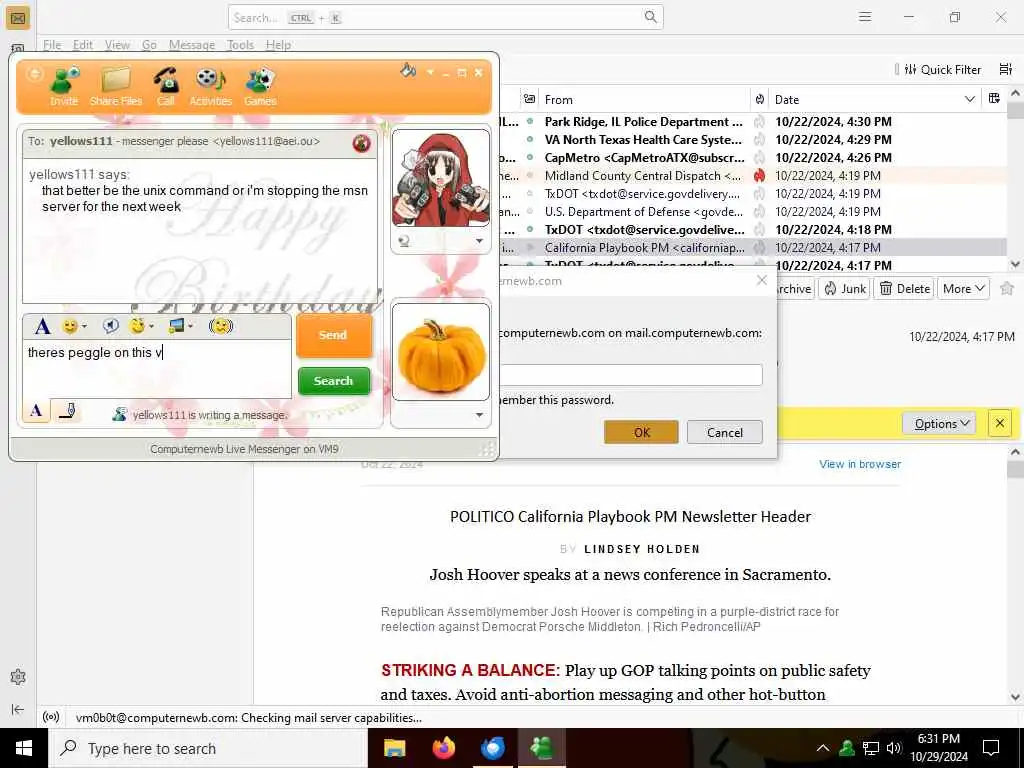Screen dimensions: 1024x768
Task: Toggle junk status of U.S. Department of Defense message
Action: (x=759, y=212)
